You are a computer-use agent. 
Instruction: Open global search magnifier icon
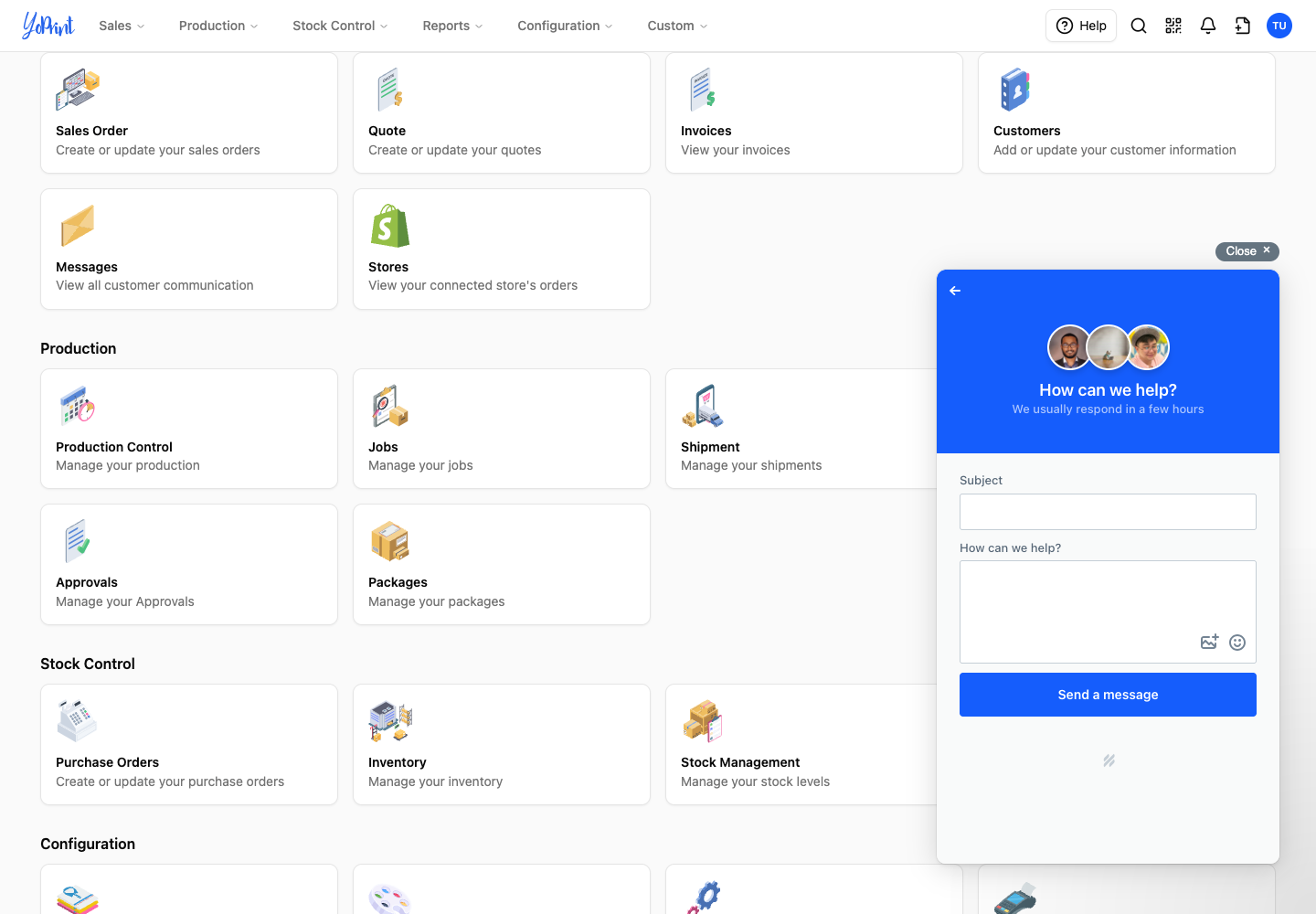(x=1139, y=26)
